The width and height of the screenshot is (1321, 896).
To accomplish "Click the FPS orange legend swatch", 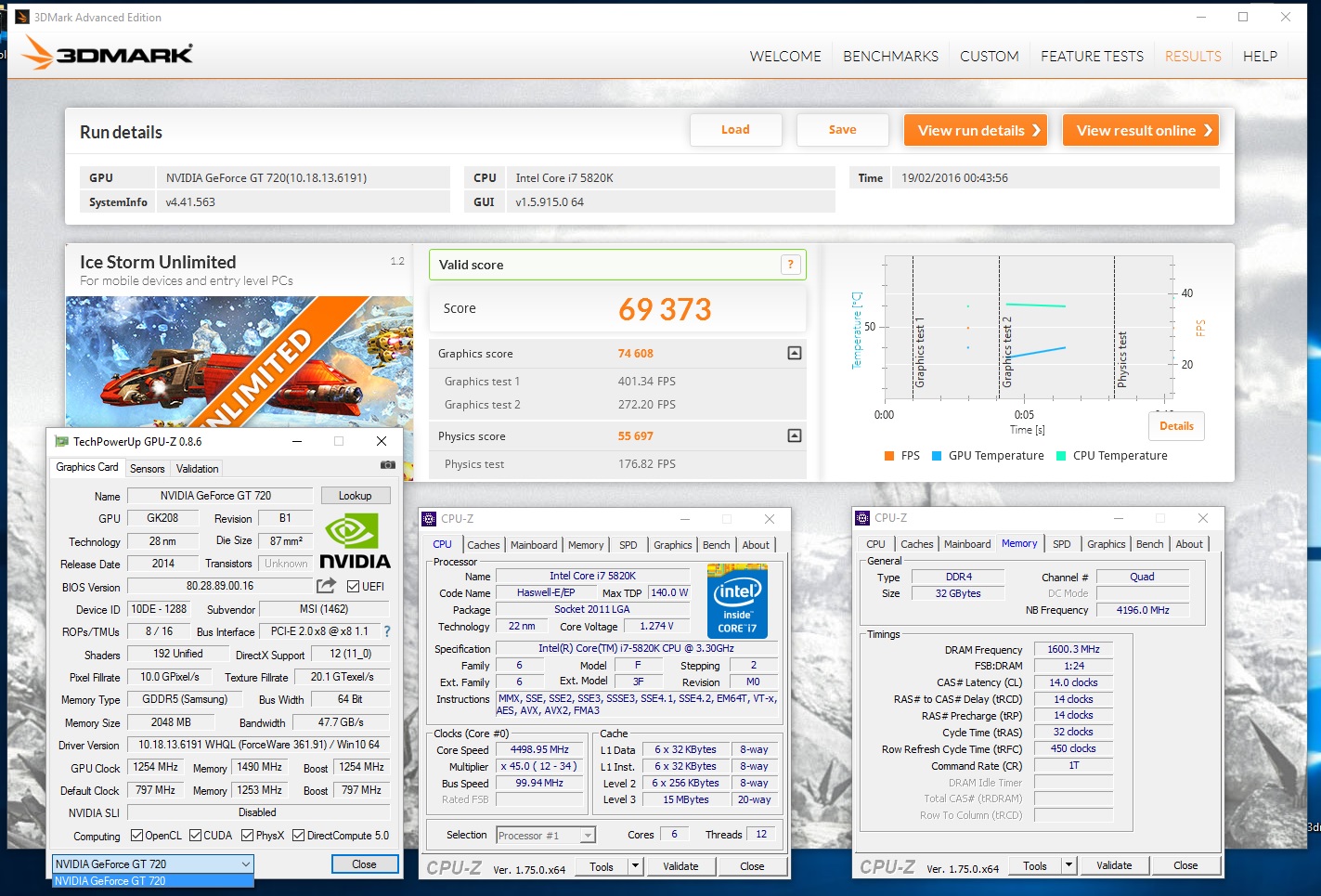I will [888, 456].
